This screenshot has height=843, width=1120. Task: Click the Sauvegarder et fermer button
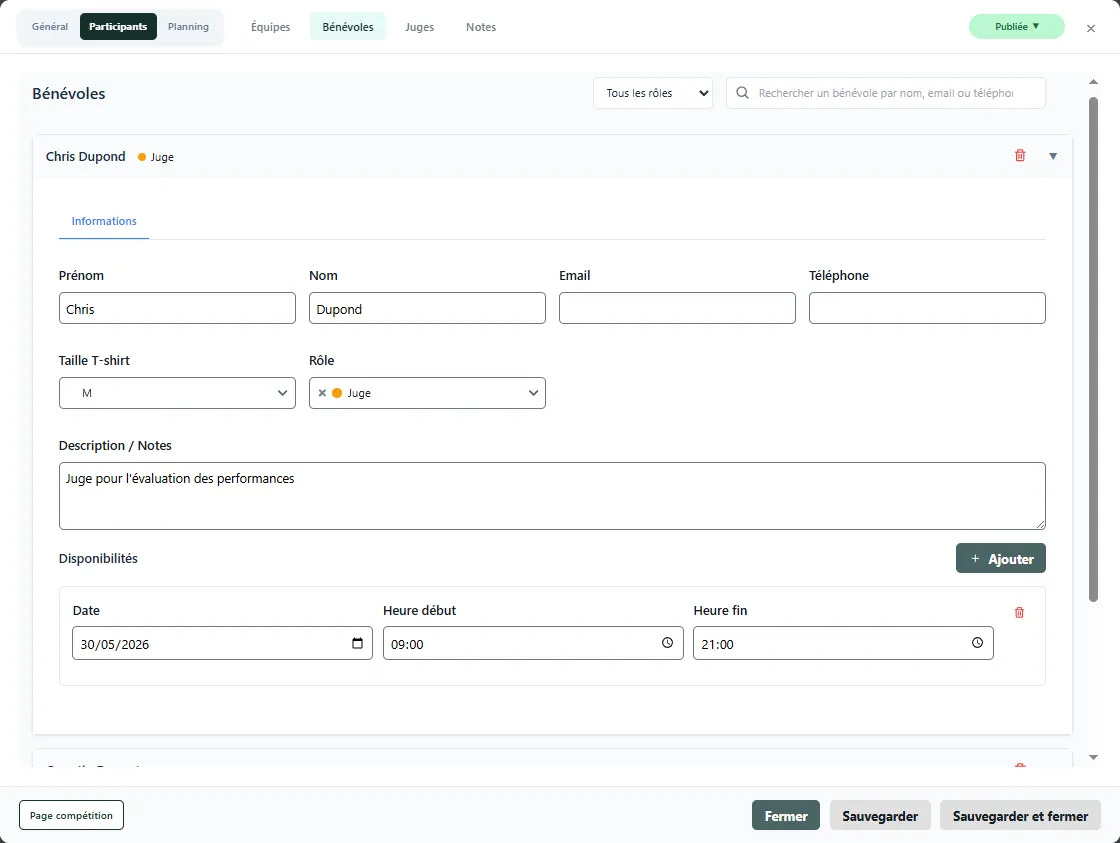pos(1020,816)
